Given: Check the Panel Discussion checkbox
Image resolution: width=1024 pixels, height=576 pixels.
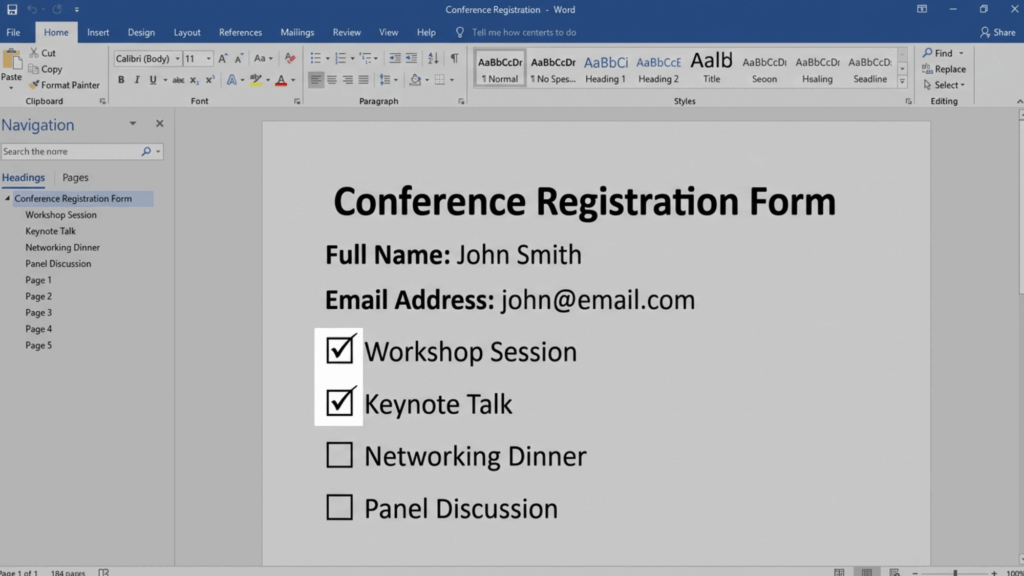Looking at the screenshot, I should click(x=339, y=507).
